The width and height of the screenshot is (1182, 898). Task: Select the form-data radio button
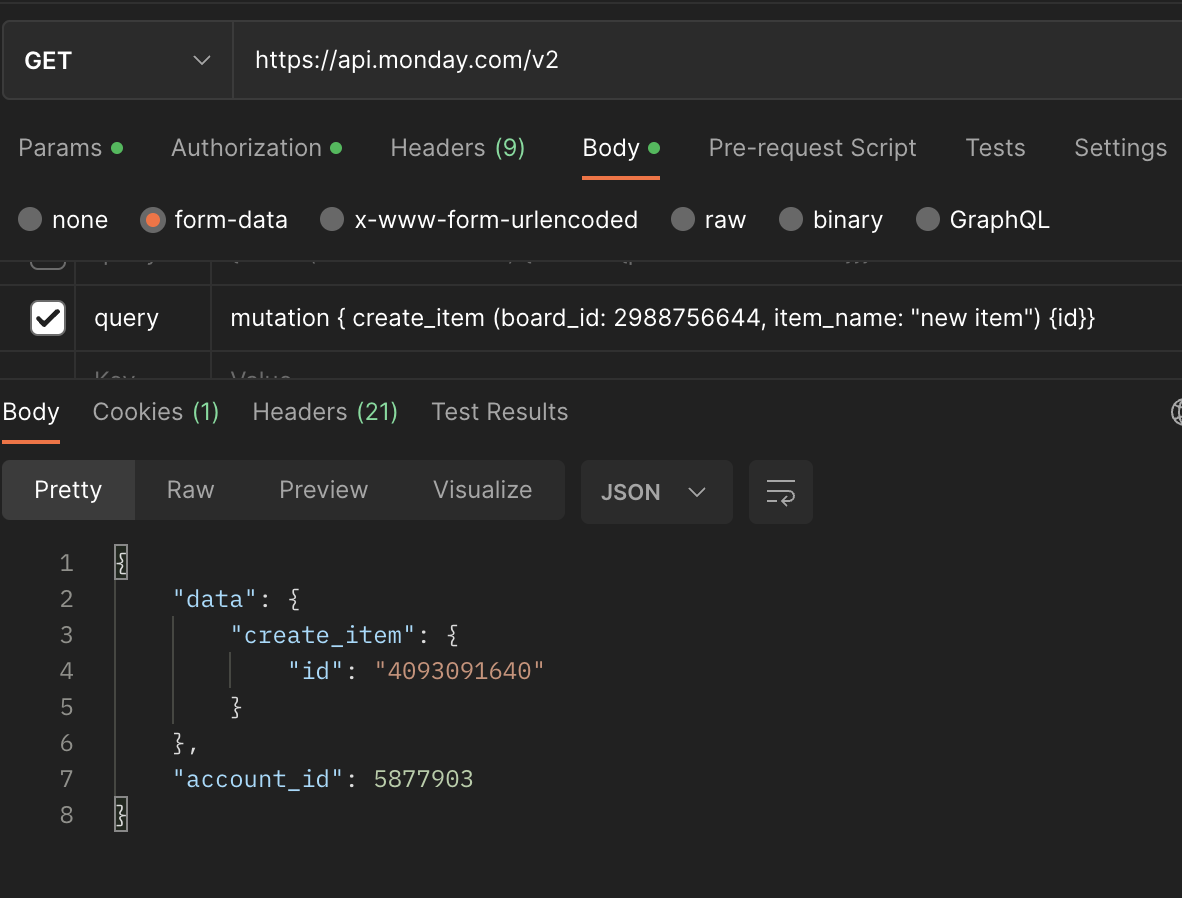(x=152, y=219)
